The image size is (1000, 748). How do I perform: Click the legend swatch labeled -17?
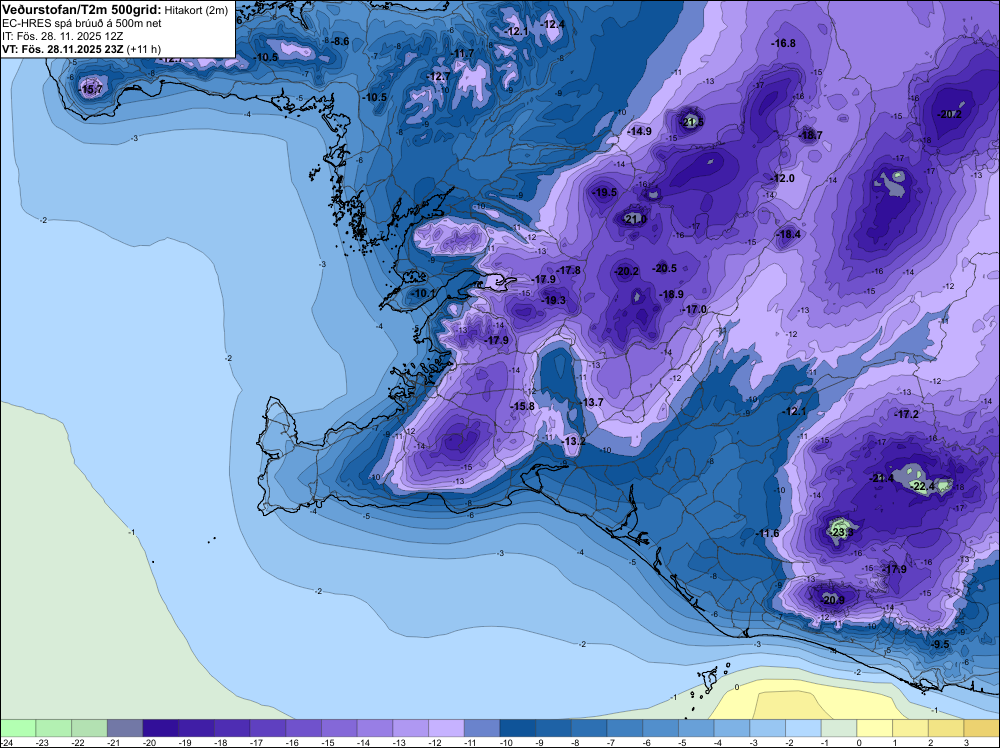(268, 728)
